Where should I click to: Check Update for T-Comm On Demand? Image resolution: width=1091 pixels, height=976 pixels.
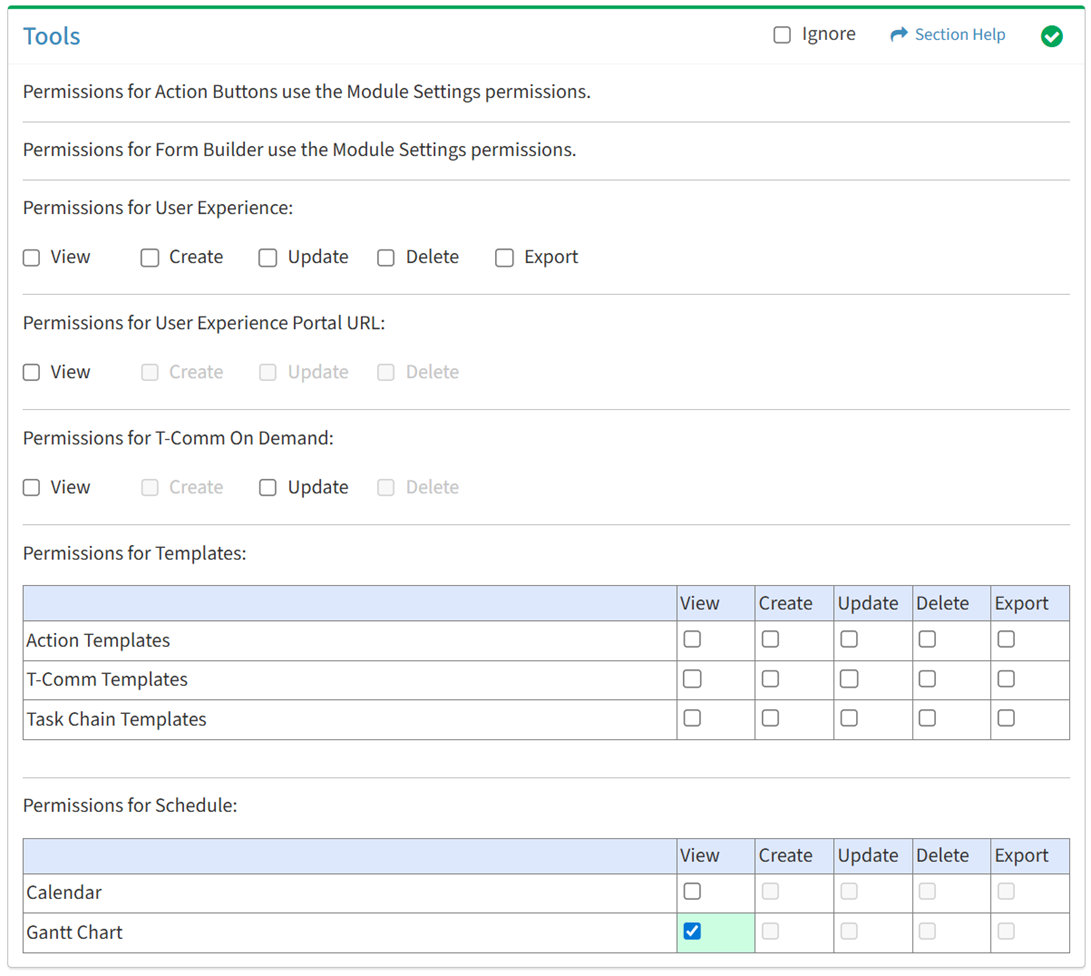click(268, 488)
